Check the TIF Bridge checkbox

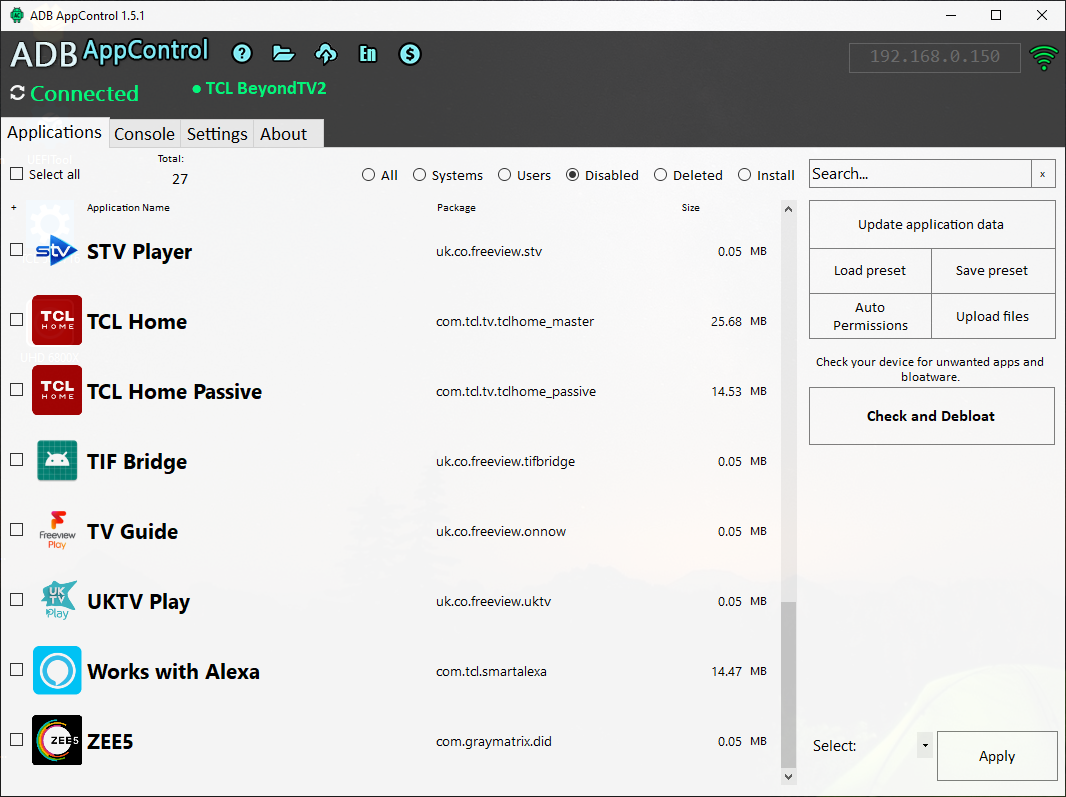[17, 460]
